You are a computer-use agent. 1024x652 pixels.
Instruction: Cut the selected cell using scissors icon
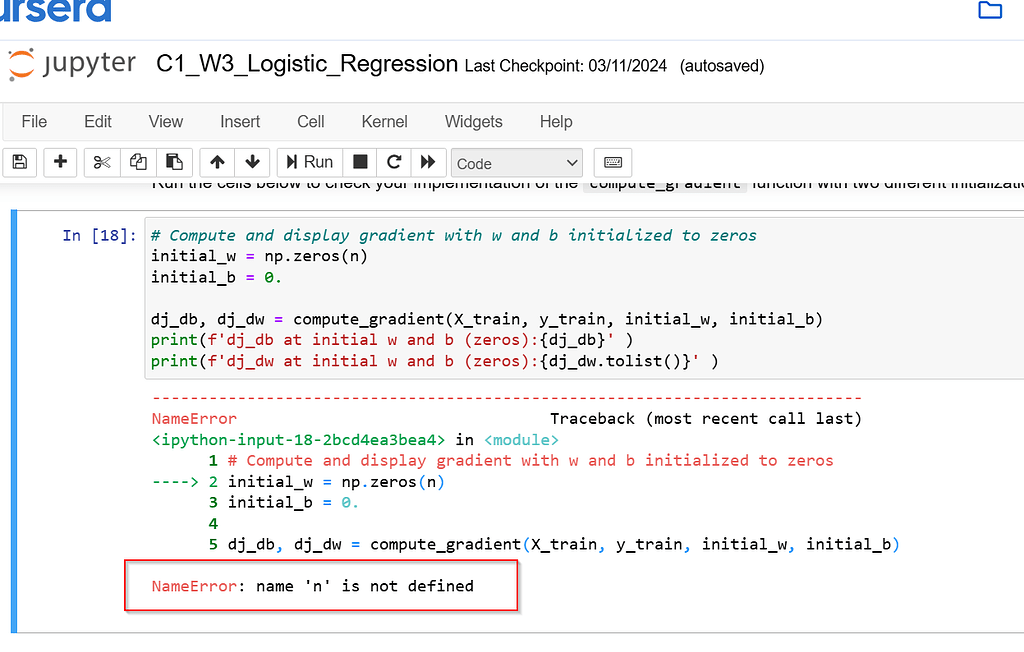[101, 162]
